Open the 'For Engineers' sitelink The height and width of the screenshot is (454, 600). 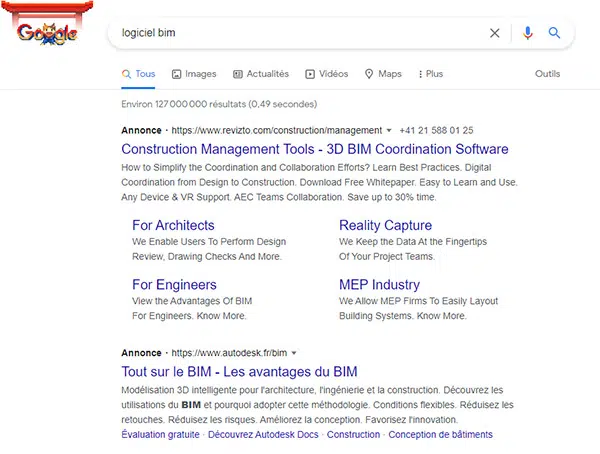pos(174,285)
